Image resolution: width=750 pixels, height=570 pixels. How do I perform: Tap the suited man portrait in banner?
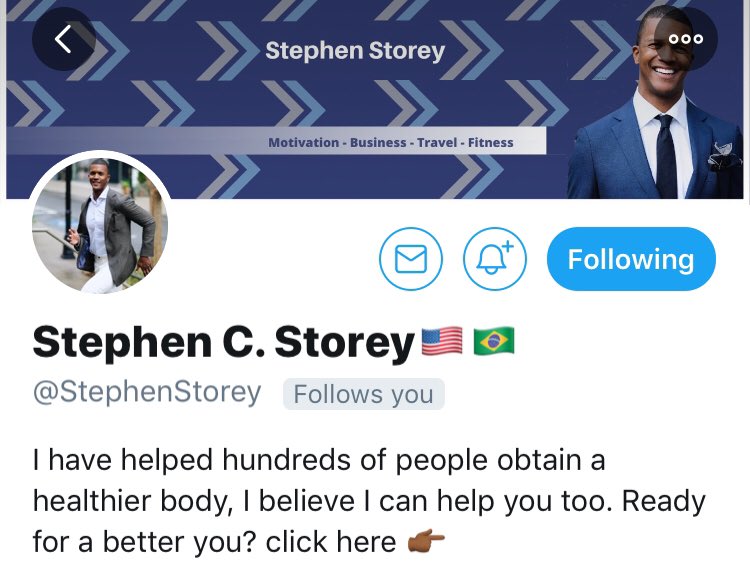click(x=655, y=103)
